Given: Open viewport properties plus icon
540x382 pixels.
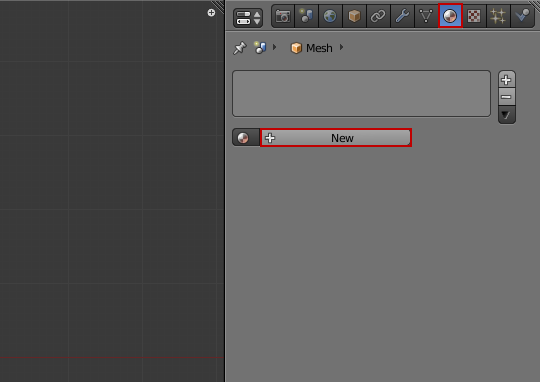Looking at the screenshot, I should point(211,13).
